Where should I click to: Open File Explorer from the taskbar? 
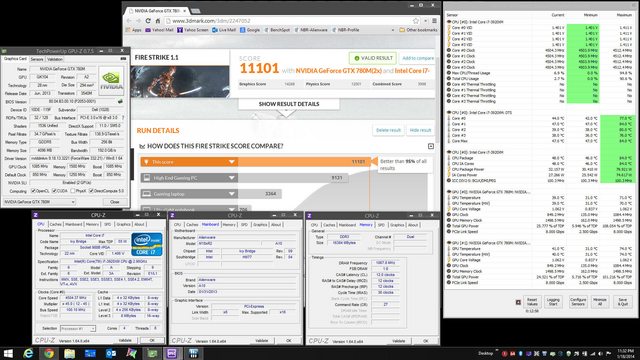pos(69,353)
